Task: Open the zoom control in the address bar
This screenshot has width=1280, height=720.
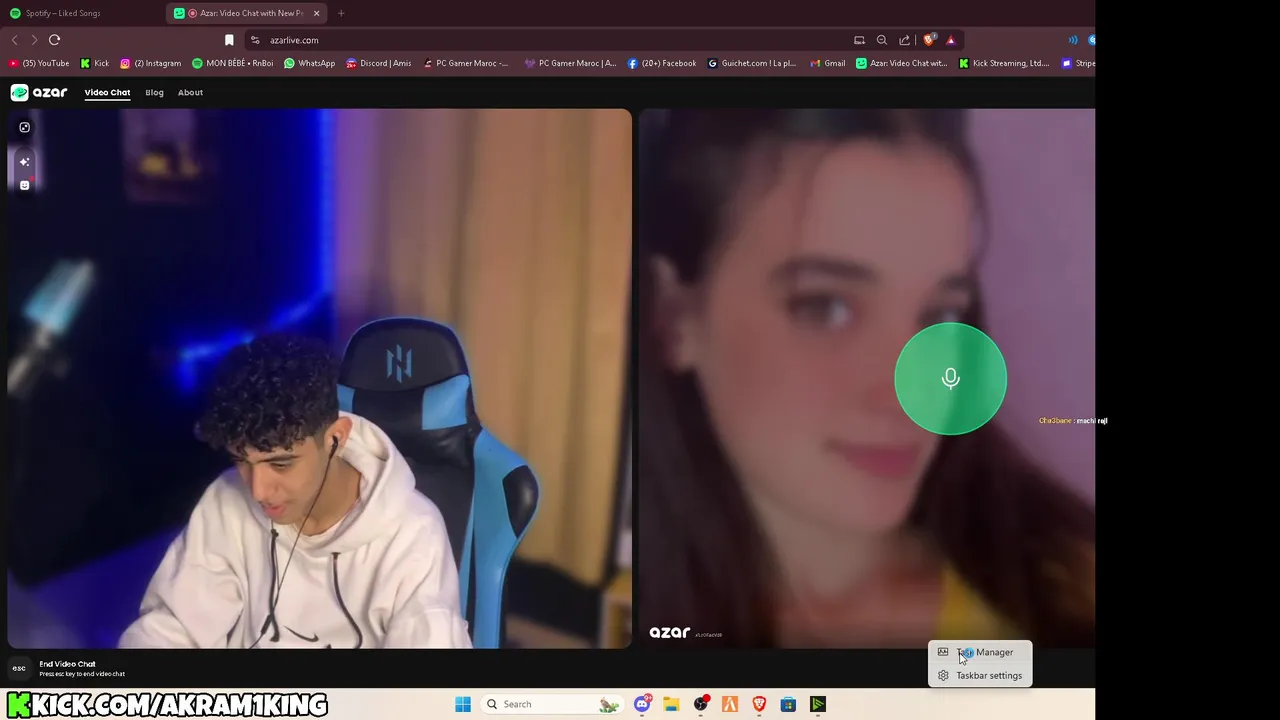Action: tap(882, 40)
